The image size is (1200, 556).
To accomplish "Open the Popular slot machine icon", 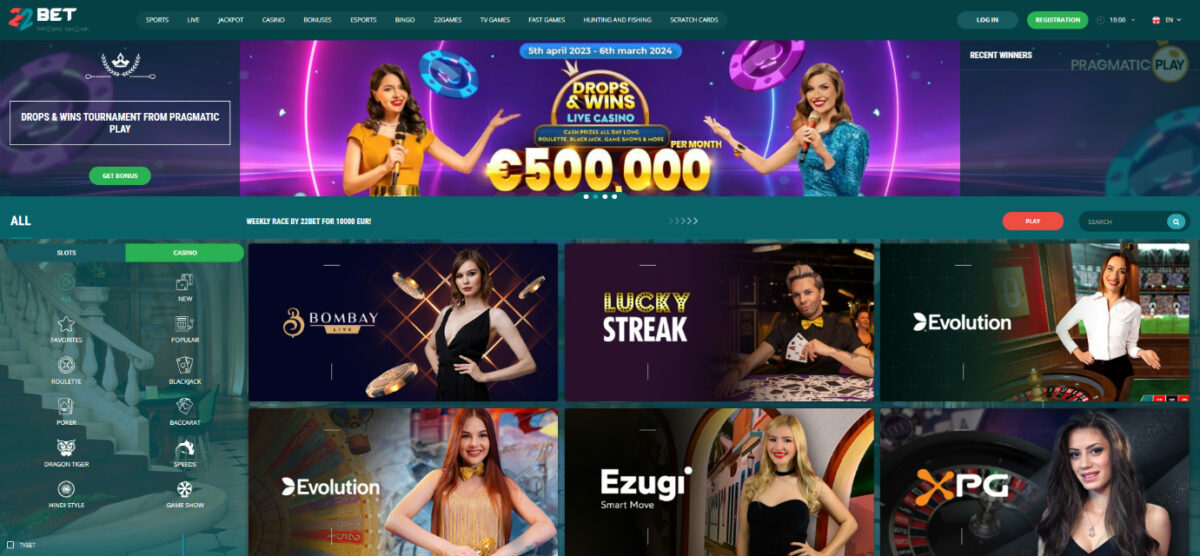I will click(185, 324).
